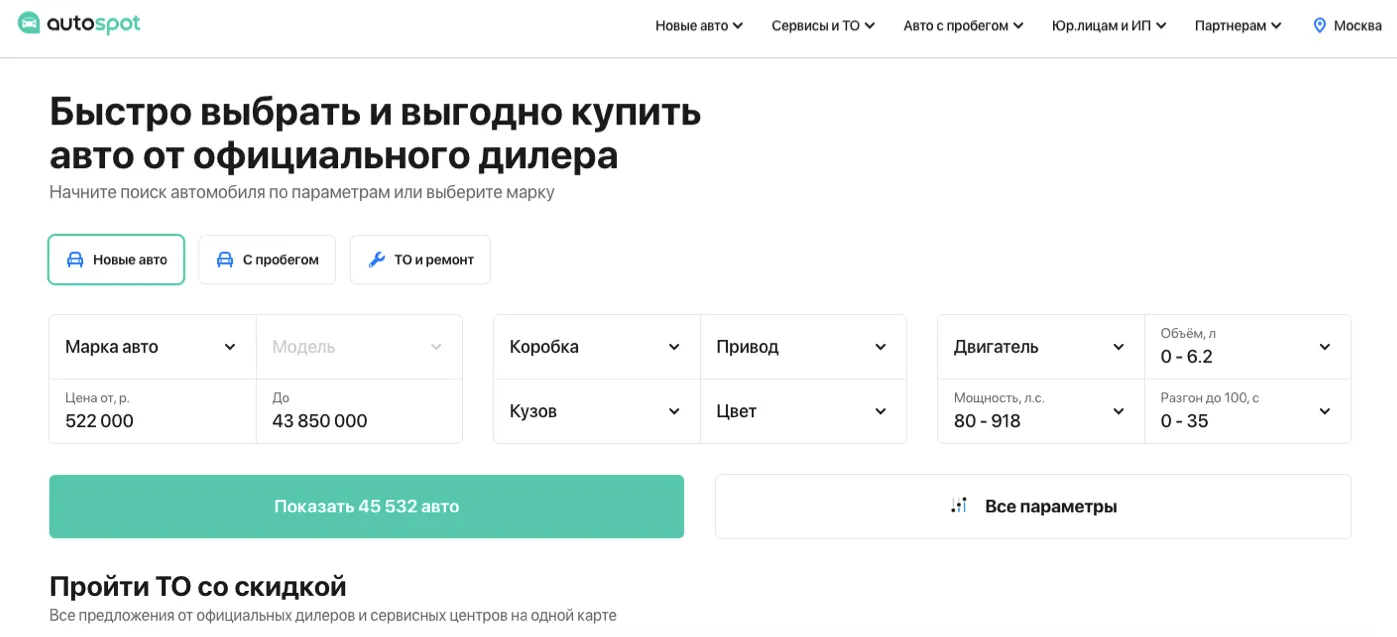Open the Мощность range selector

1040,411
